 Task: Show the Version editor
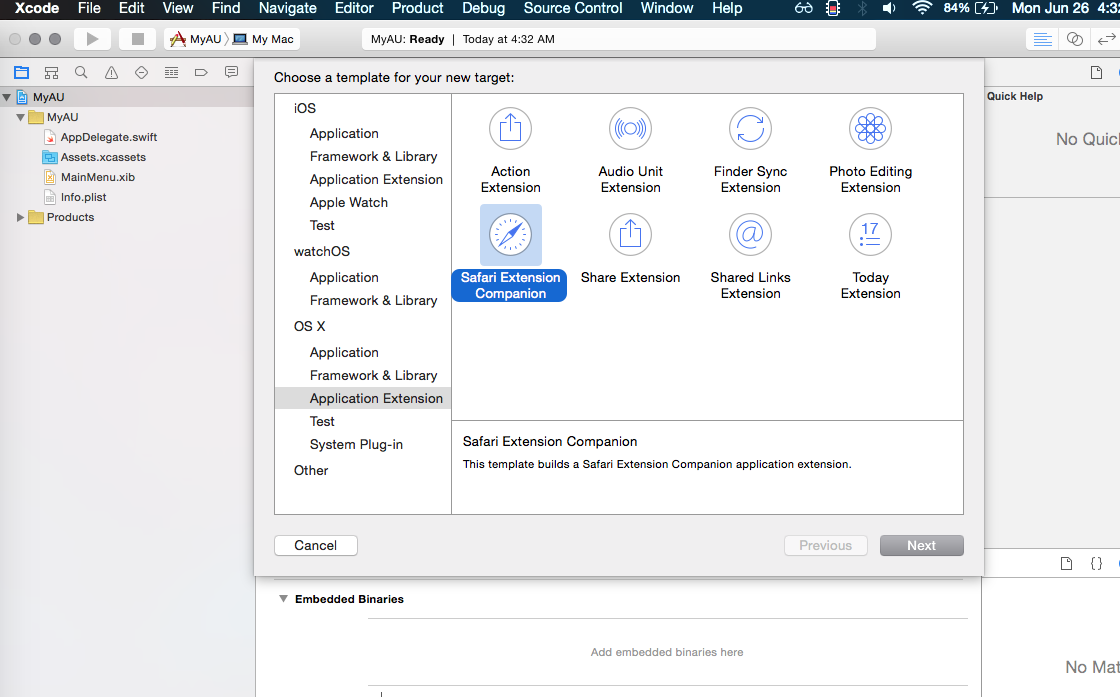1106,39
